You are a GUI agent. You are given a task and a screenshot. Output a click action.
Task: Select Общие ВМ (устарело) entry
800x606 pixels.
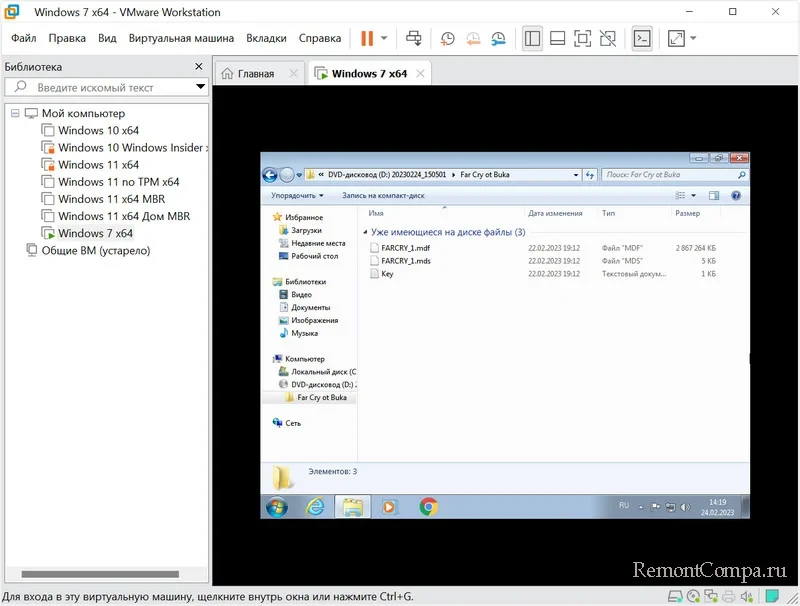point(88,250)
